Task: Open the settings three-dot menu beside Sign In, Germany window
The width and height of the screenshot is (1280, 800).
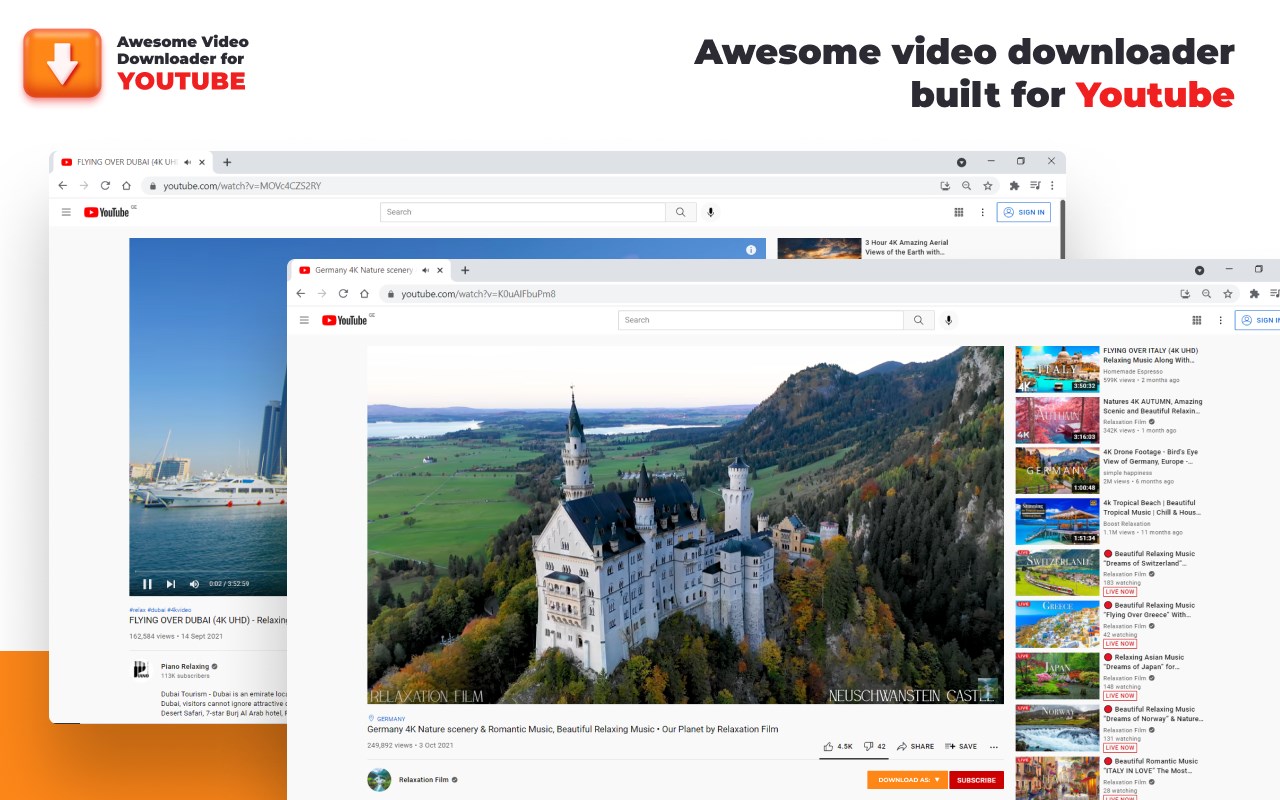Action: pyautogui.click(x=1220, y=320)
